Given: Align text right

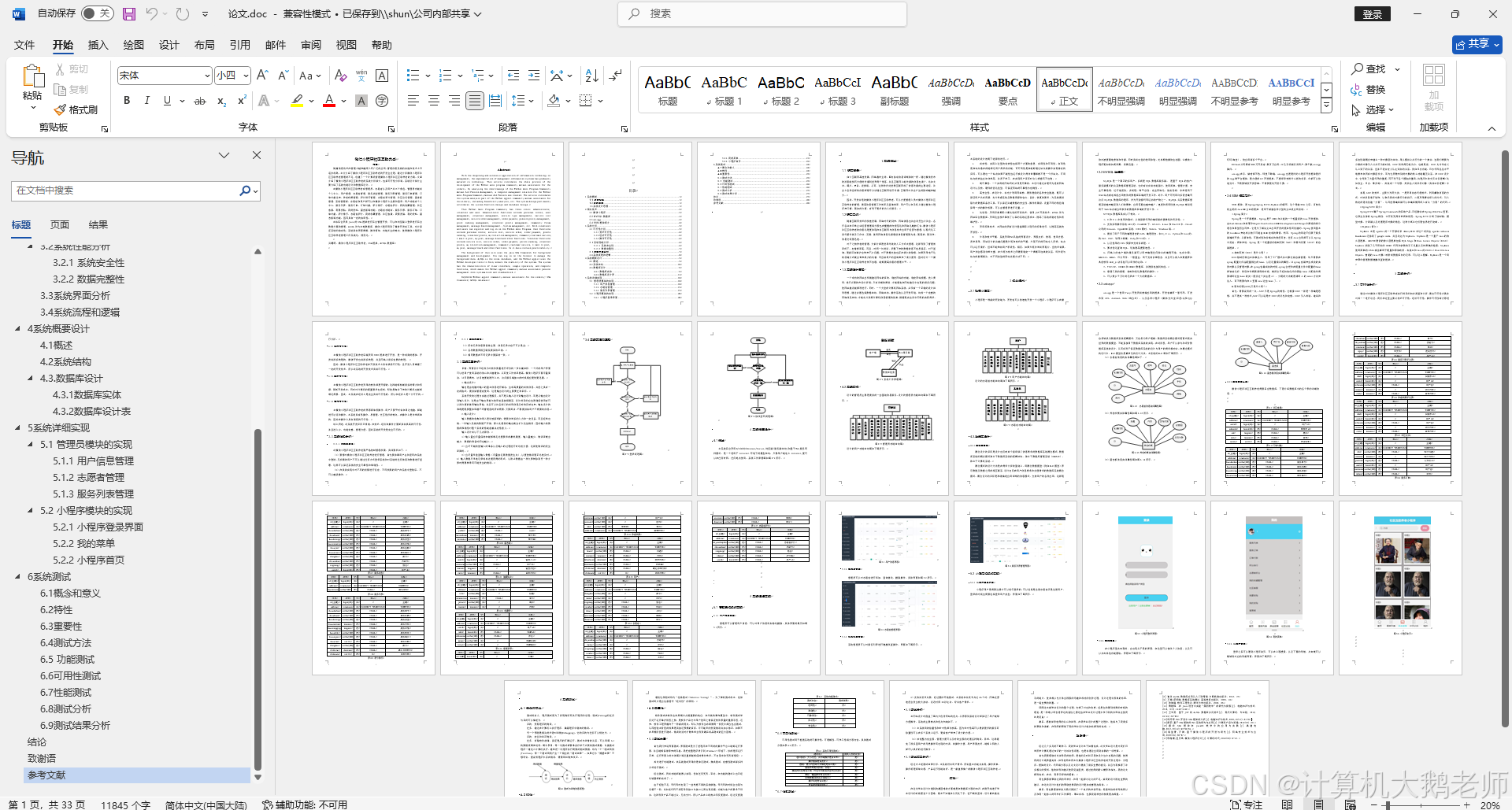Looking at the screenshot, I should pos(454,101).
